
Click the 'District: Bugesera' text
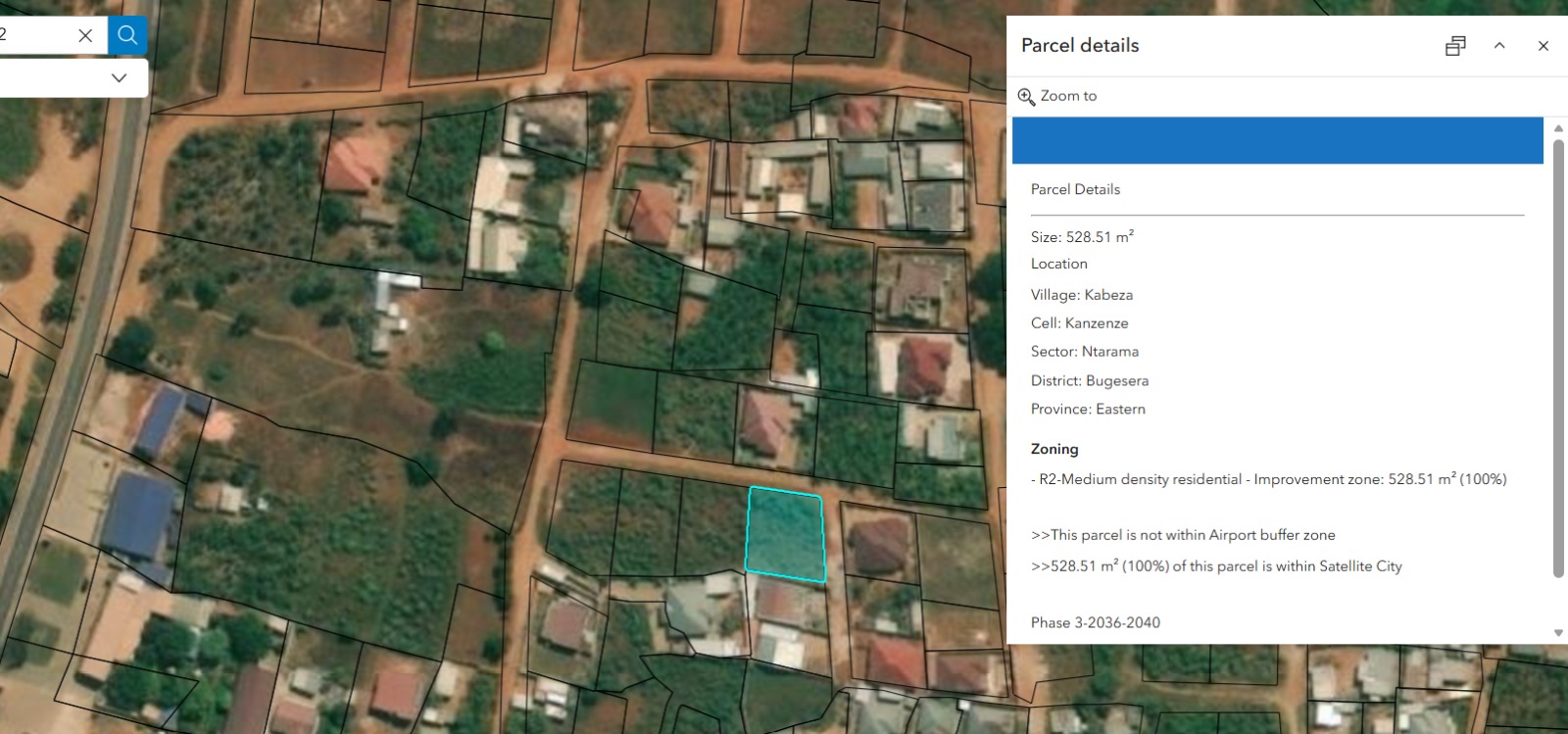tap(1090, 380)
